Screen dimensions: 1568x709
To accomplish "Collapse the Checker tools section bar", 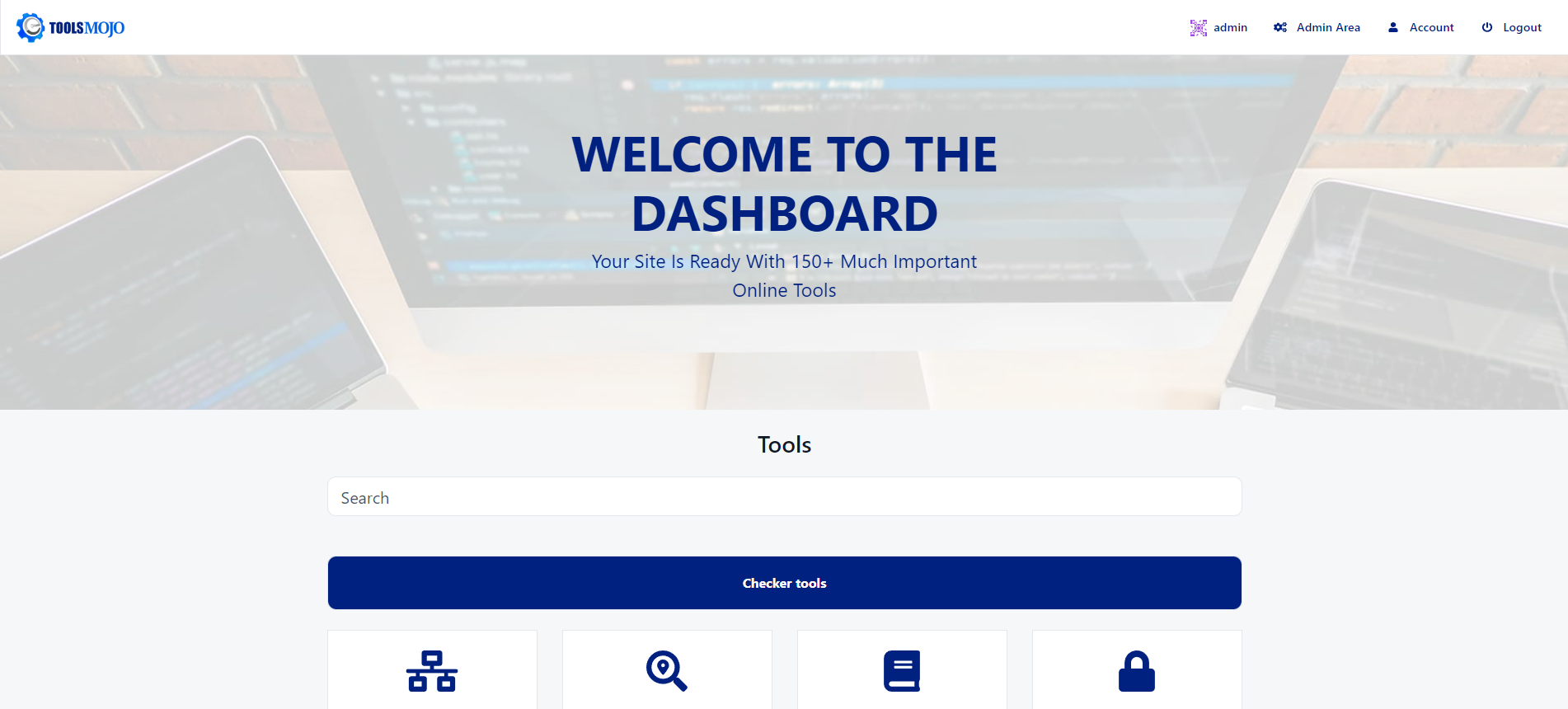I will click(x=784, y=583).
